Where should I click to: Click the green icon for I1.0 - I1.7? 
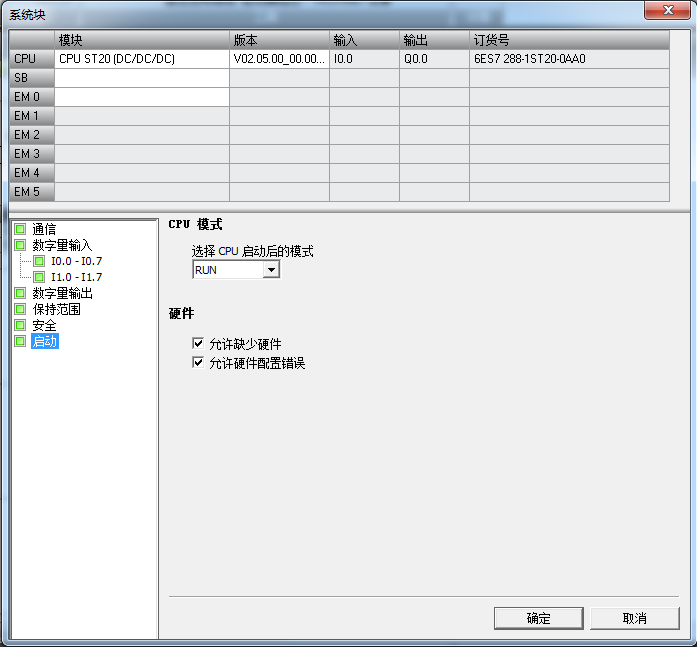tap(39, 277)
